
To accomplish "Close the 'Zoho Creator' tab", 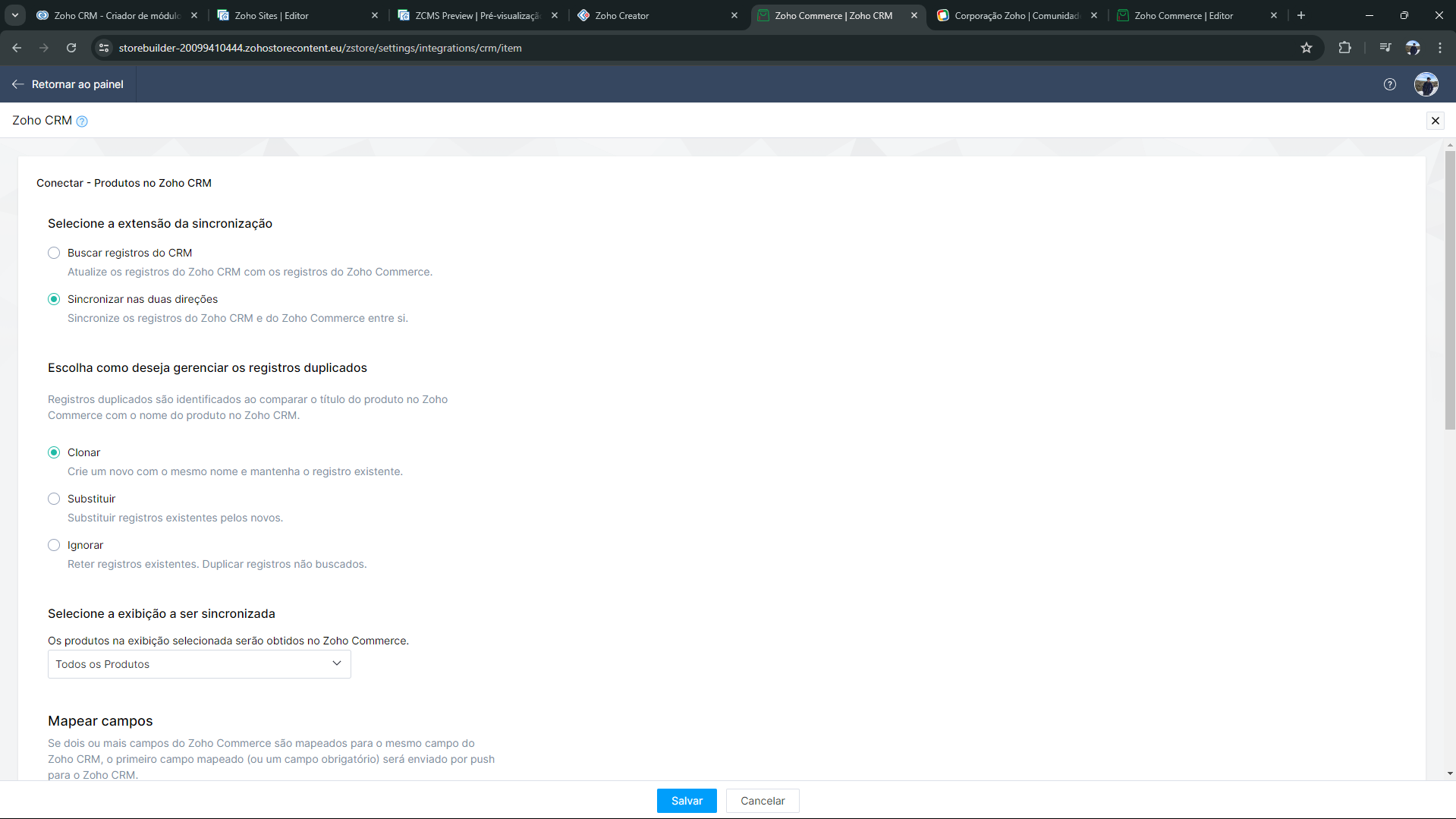I will tap(734, 15).
